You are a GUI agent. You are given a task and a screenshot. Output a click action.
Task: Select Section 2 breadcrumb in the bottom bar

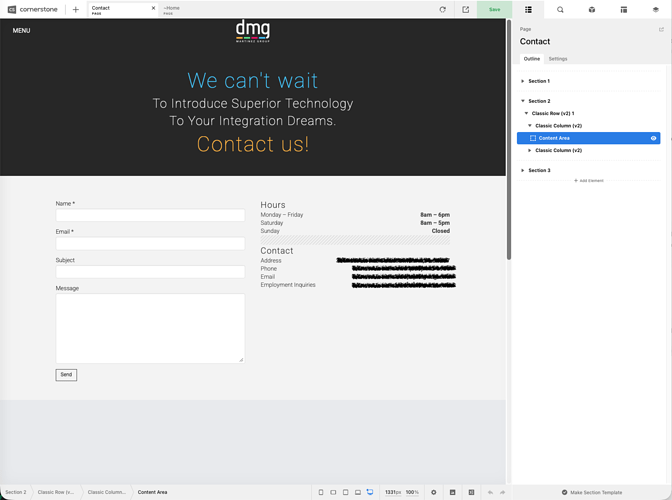pyautogui.click(x=16, y=492)
